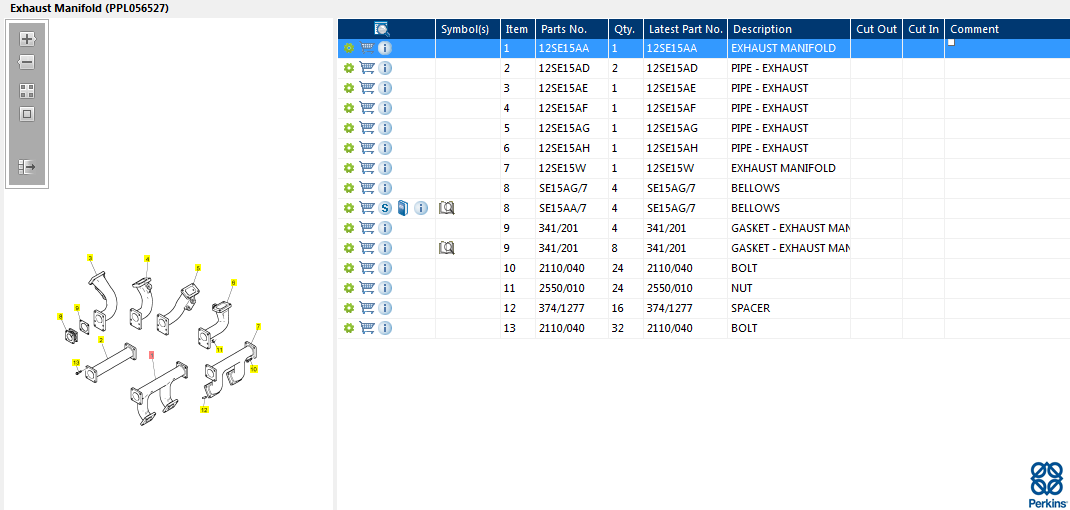Screen dimensions: 1070x510
Task: Show info for part 12SE15AH
Action: [x=385, y=147]
